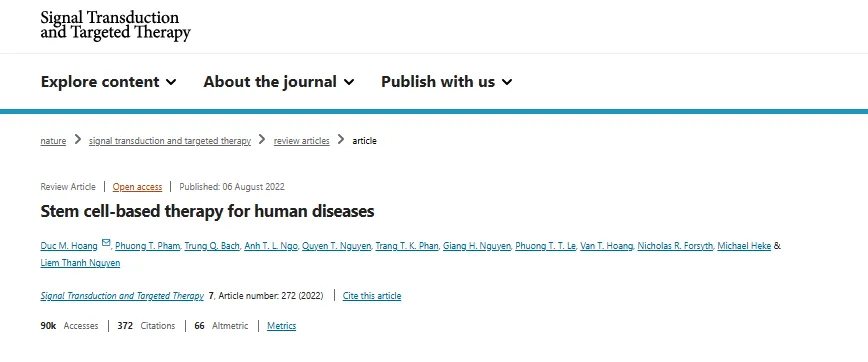This screenshot has height=362, width=868.
Task: Open author Duc M. Hoang's details
Action: tap(69, 246)
